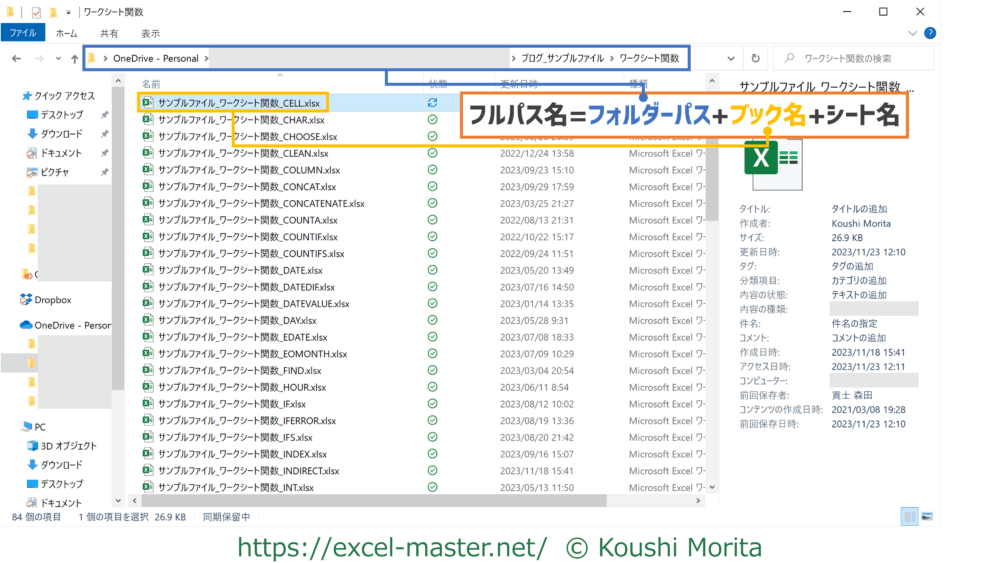Click properties checkmark in quick access toolbar
The width and height of the screenshot is (1000, 563).
coord(36,12)
